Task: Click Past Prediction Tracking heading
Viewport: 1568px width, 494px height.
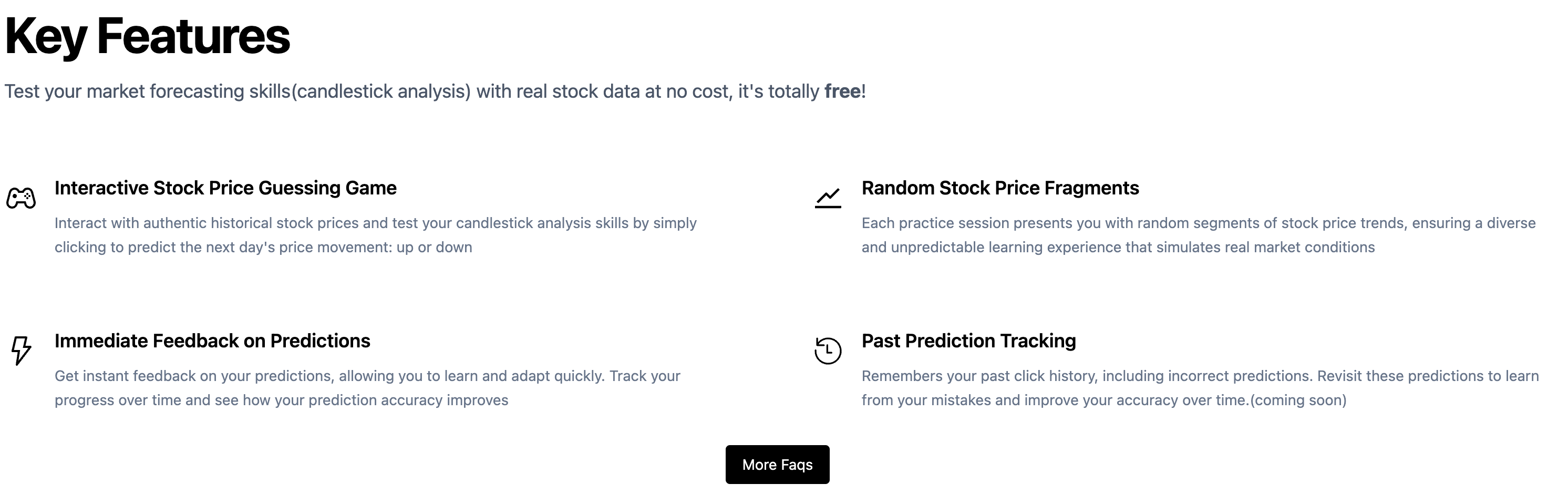Action: tap(968, 341)
